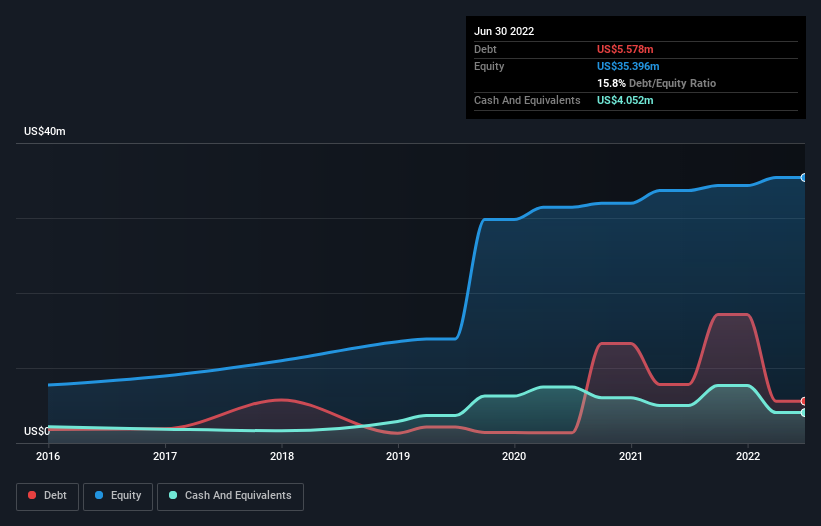This screenshot has width=821, height=526.
Task: Click the tooltip Equity row label
Action: 489,66
